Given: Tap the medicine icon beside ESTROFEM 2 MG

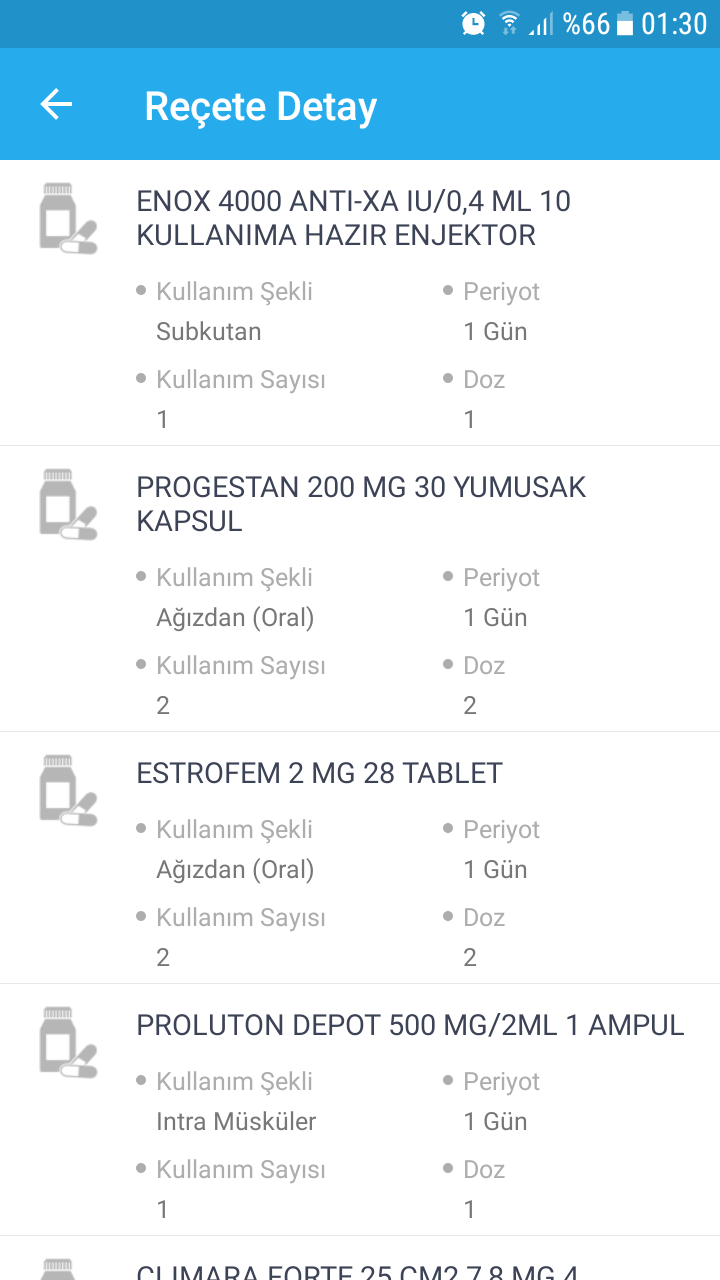Looking at the screenshot, I should click(68, 790).
